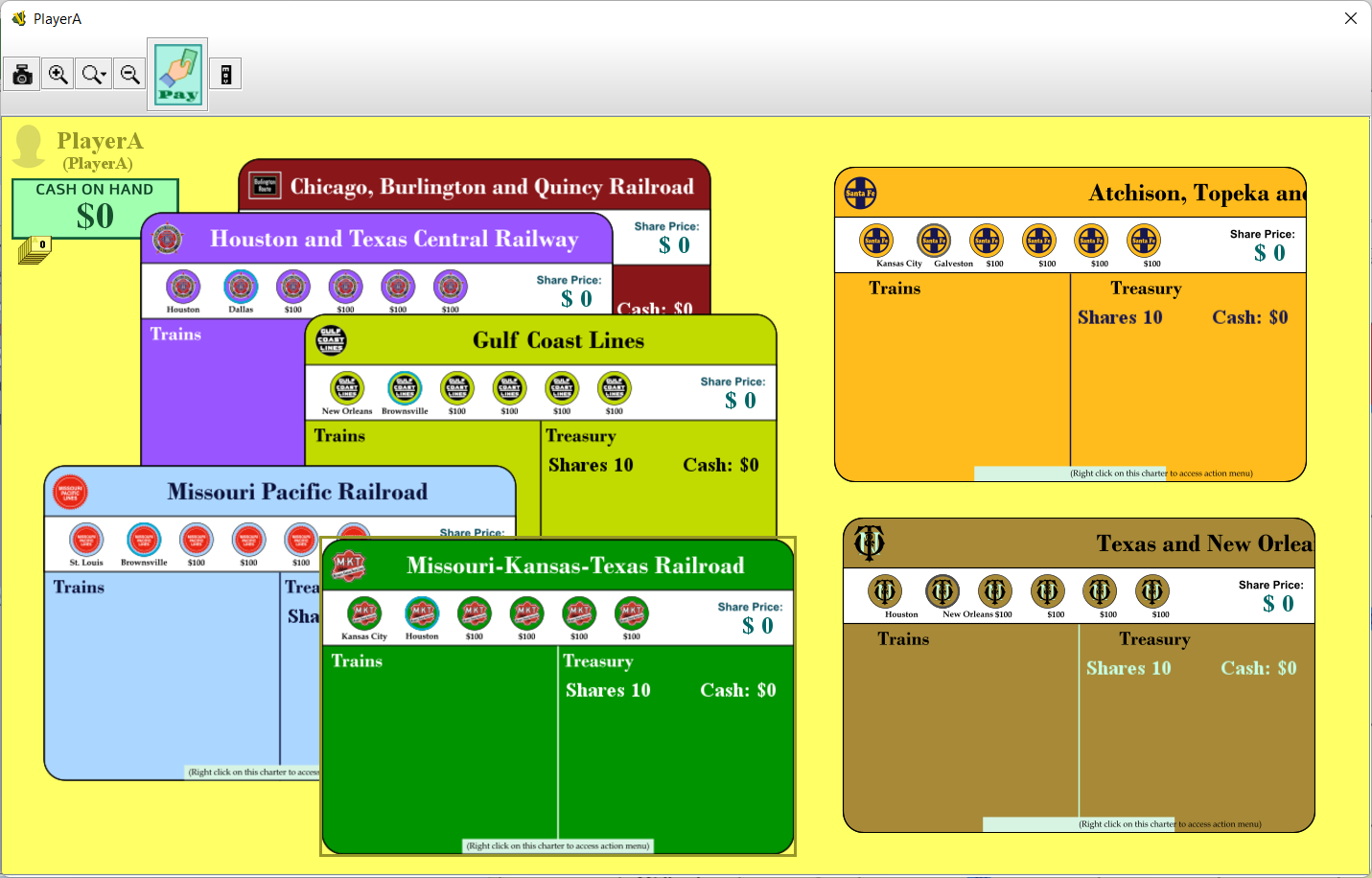Viewport: 1372px width, 878px height.
Task: Zoom in with the plus magnifier
Action: pyautogui.click(x=58, y=74)
